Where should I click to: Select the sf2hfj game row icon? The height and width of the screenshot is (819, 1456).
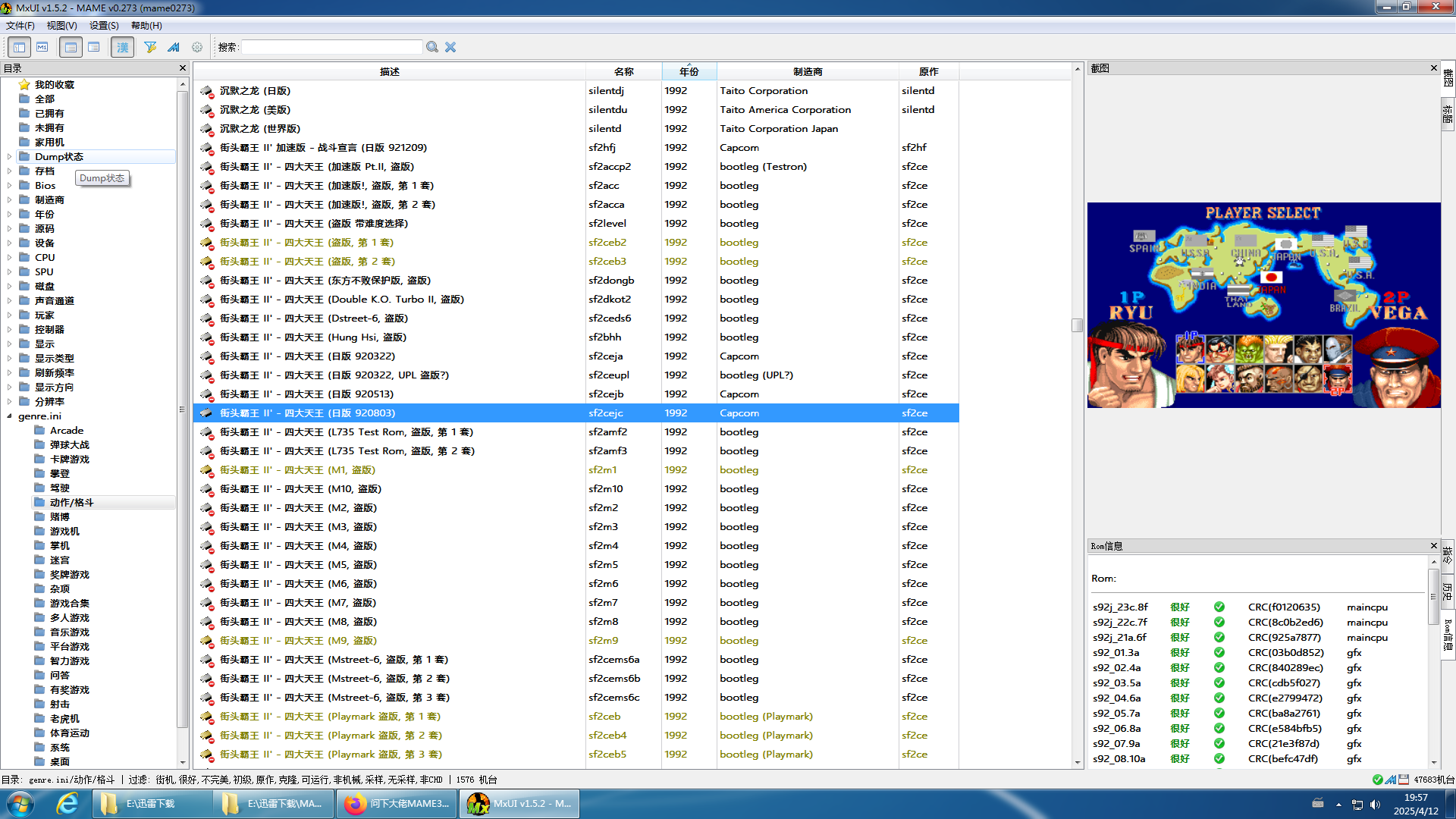click(206, 148)
